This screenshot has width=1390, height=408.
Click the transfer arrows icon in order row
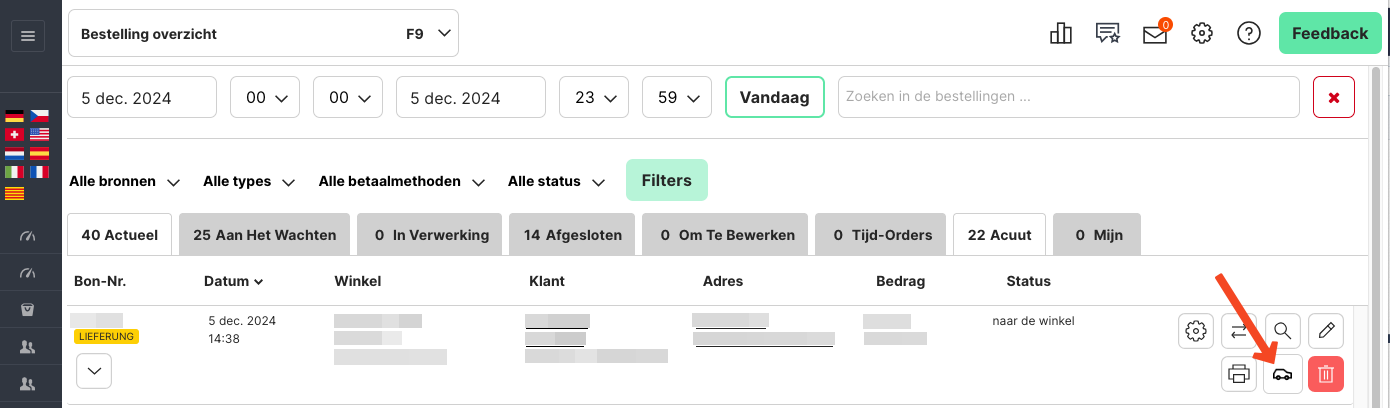tap(1239, 329)
